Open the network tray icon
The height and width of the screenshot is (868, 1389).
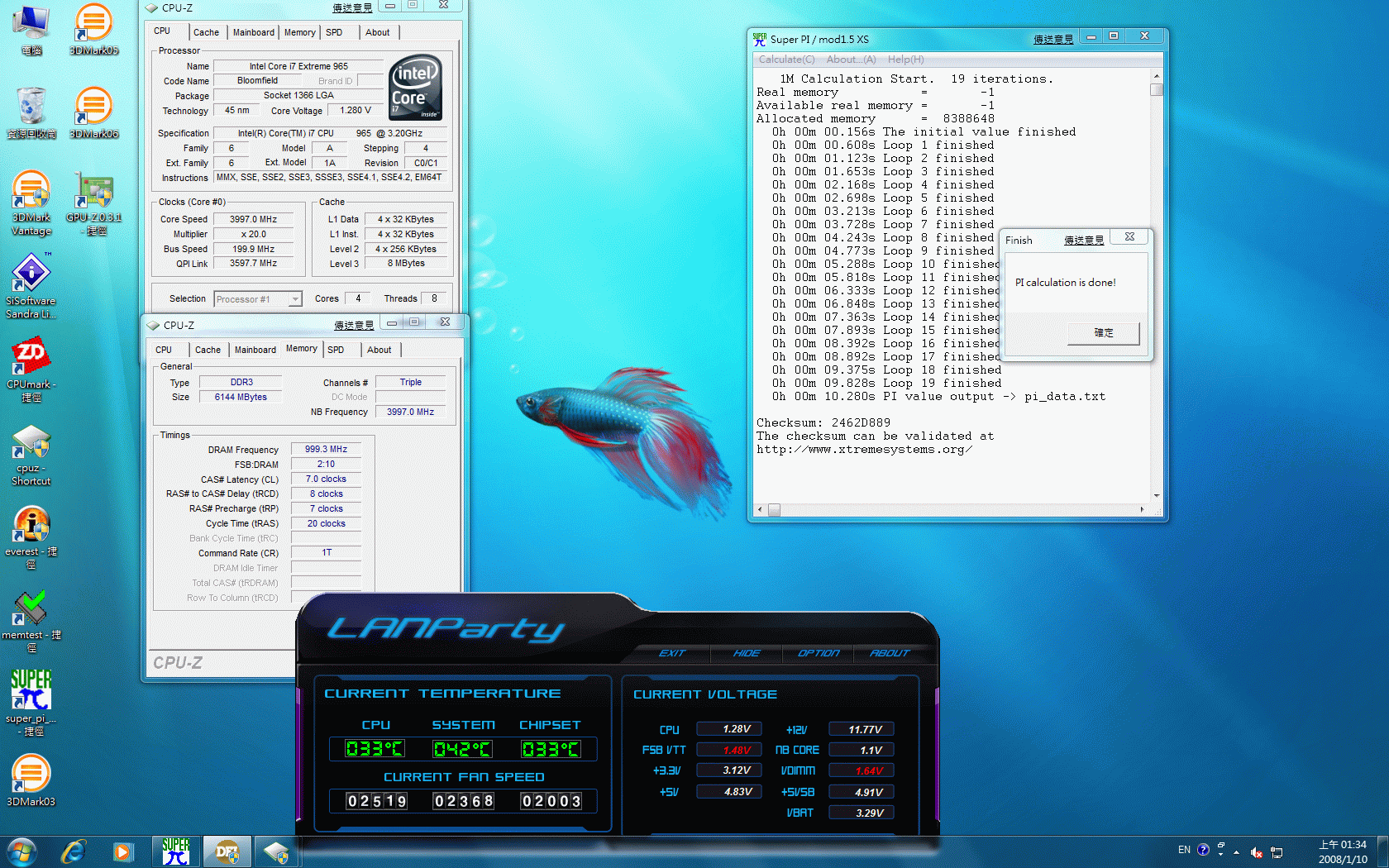(1277, 852)
